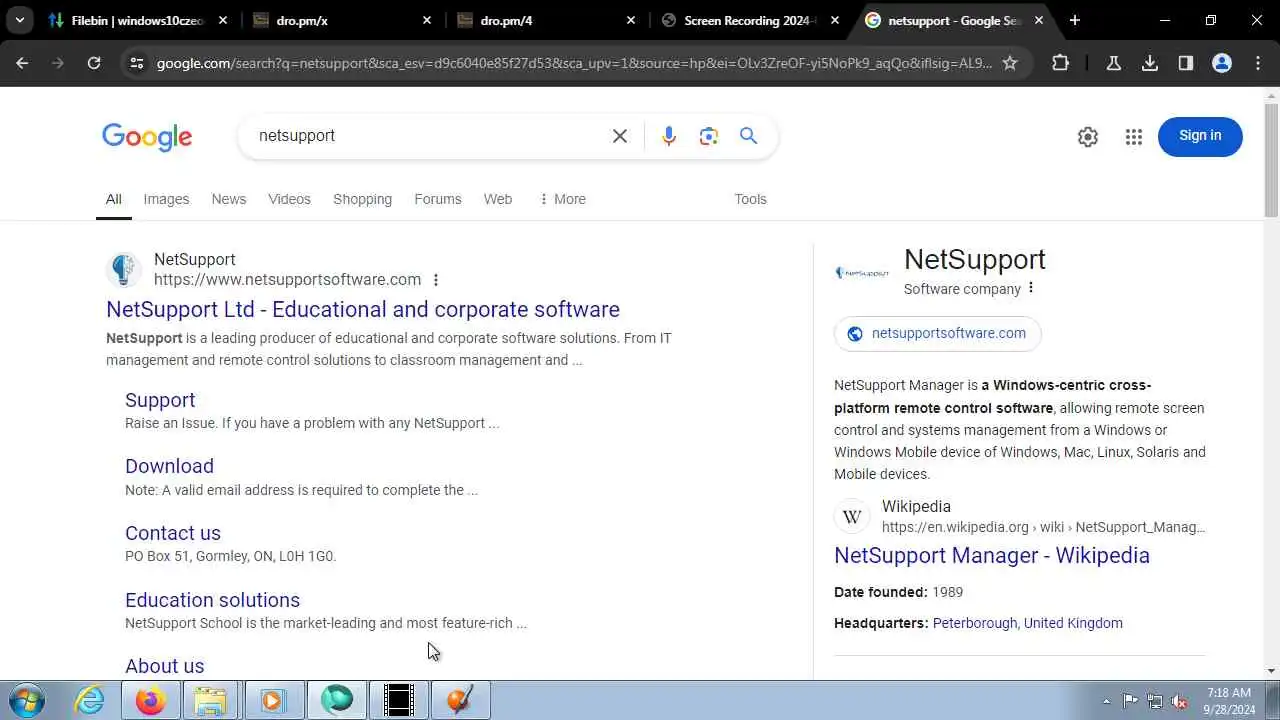The width and height of the screenshot is (1280, 720).
Task: Search by image with the Lens icon
Action: [709, 136]
